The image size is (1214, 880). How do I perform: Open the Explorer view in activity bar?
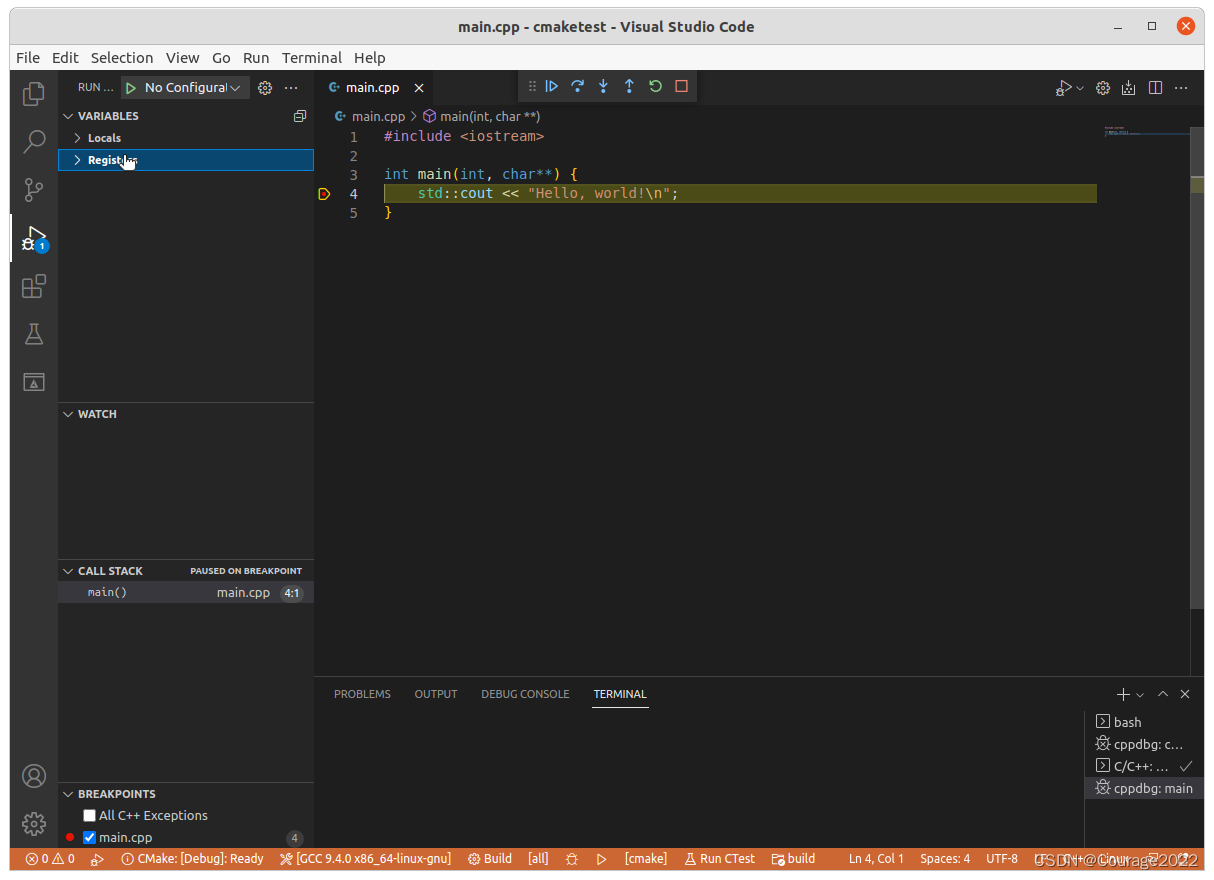pos(34,94)
